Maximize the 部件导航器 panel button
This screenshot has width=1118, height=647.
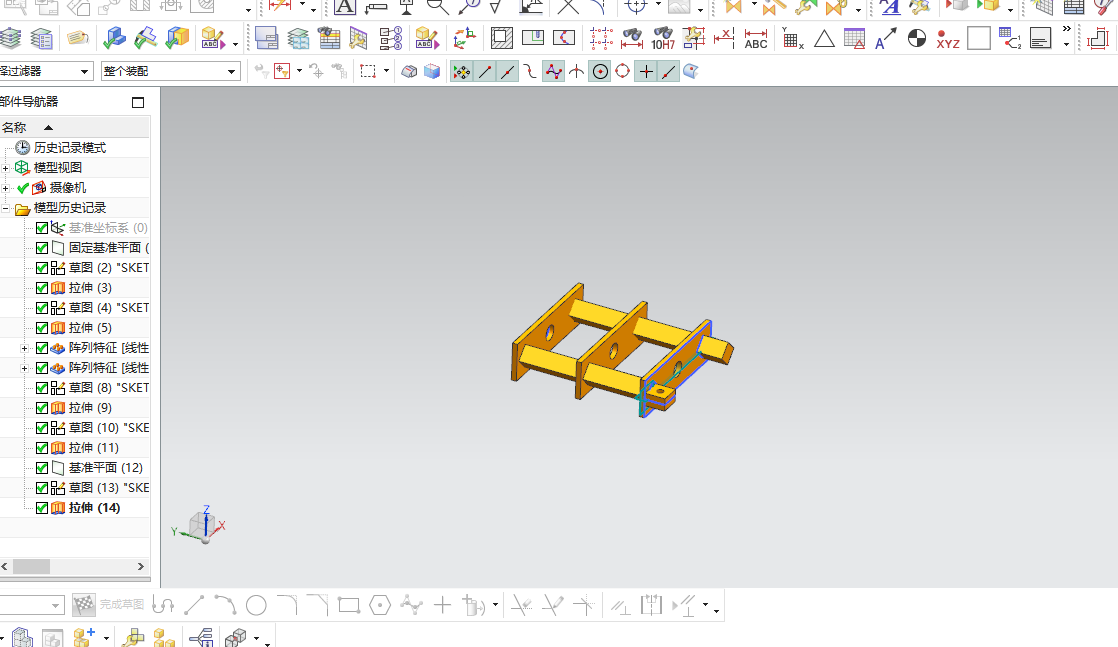138,103
